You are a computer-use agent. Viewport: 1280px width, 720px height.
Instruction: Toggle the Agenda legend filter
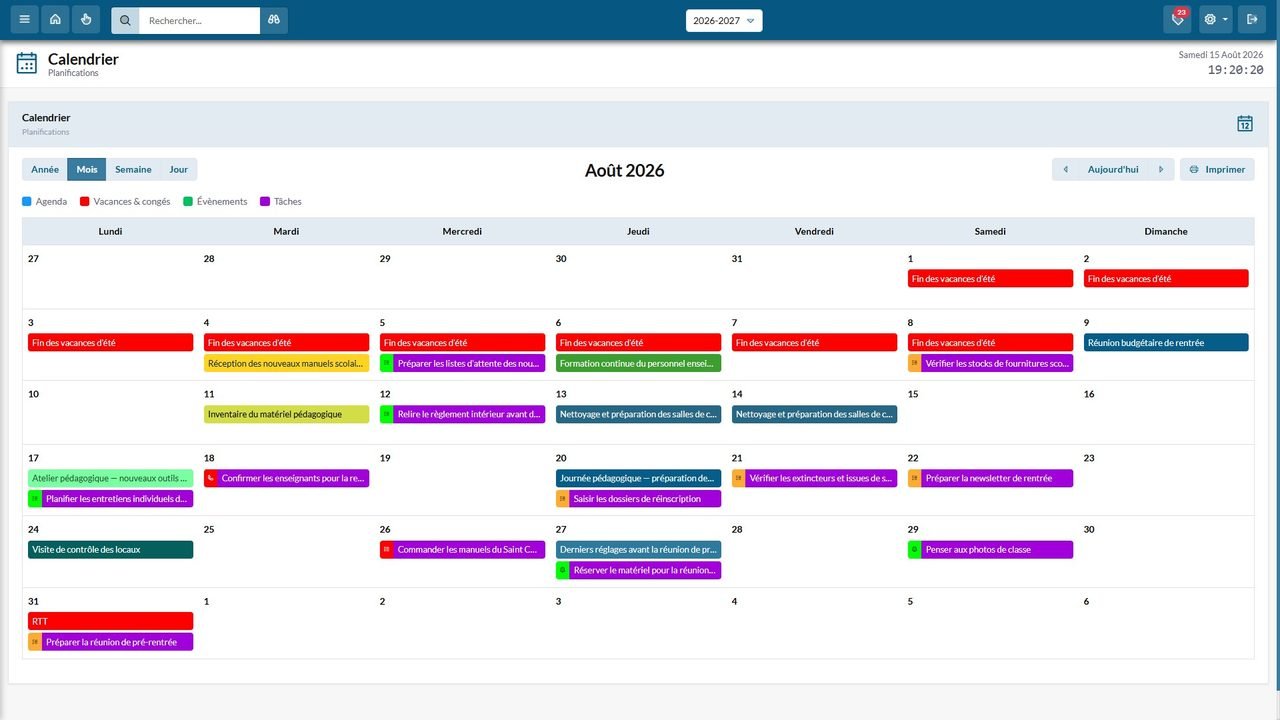click(45, 202)
